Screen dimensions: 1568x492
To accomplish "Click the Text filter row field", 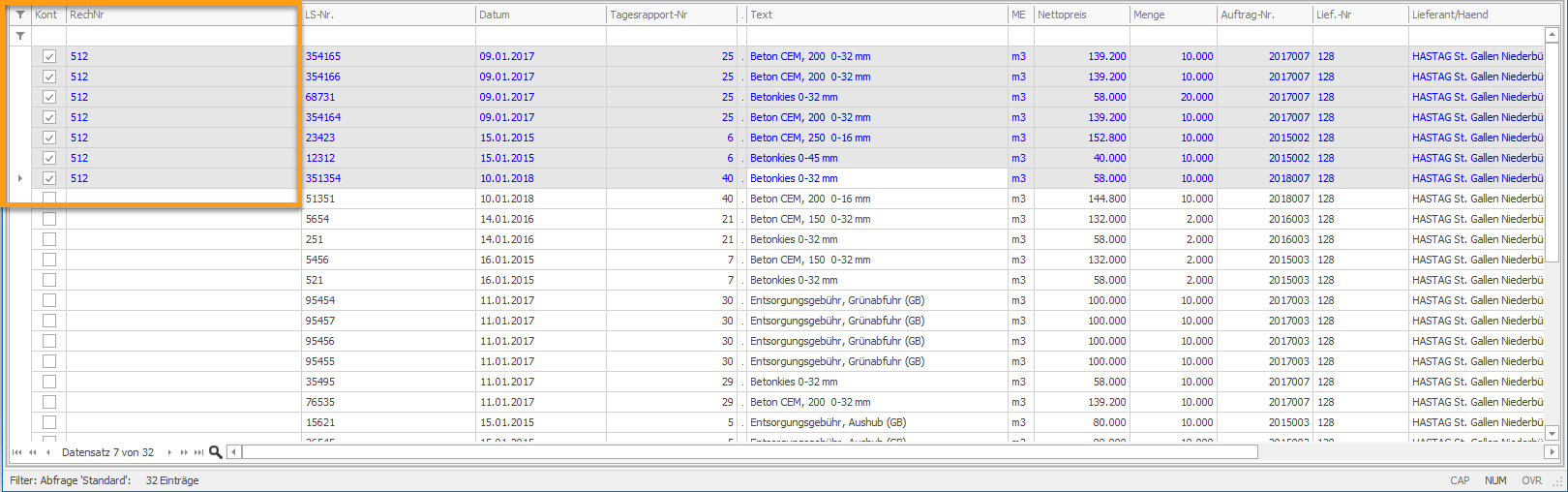I will pos(877,36).
